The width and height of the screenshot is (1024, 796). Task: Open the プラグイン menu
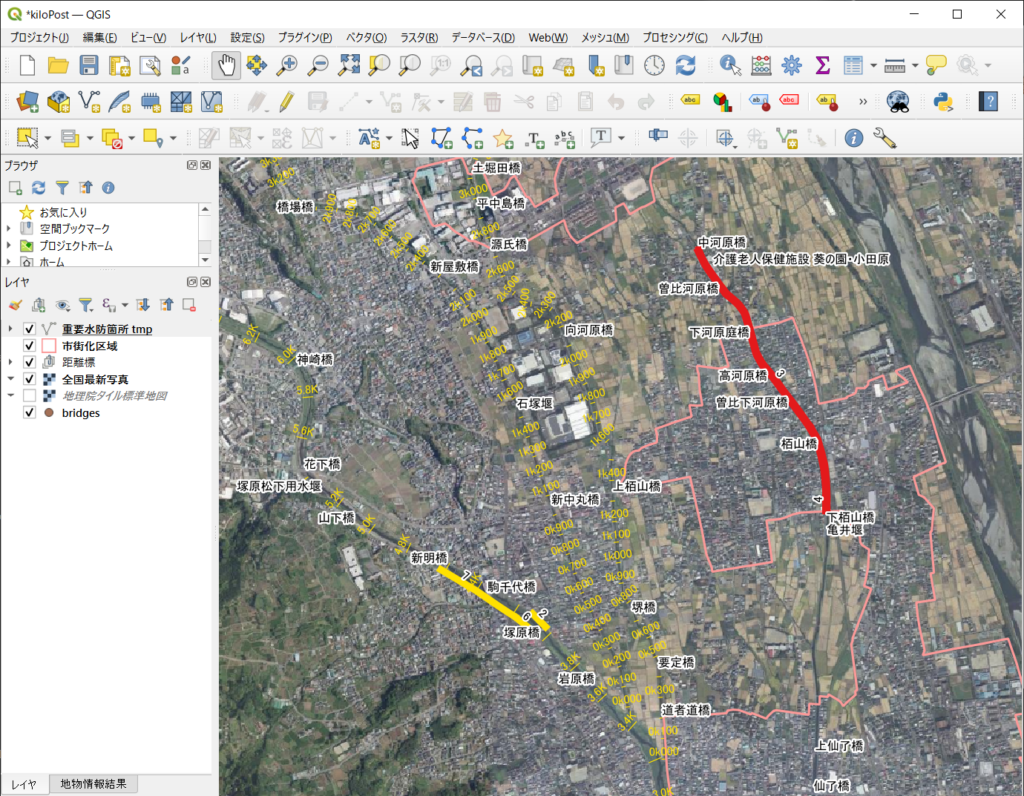pyautogui.click(x=305, y=37)
